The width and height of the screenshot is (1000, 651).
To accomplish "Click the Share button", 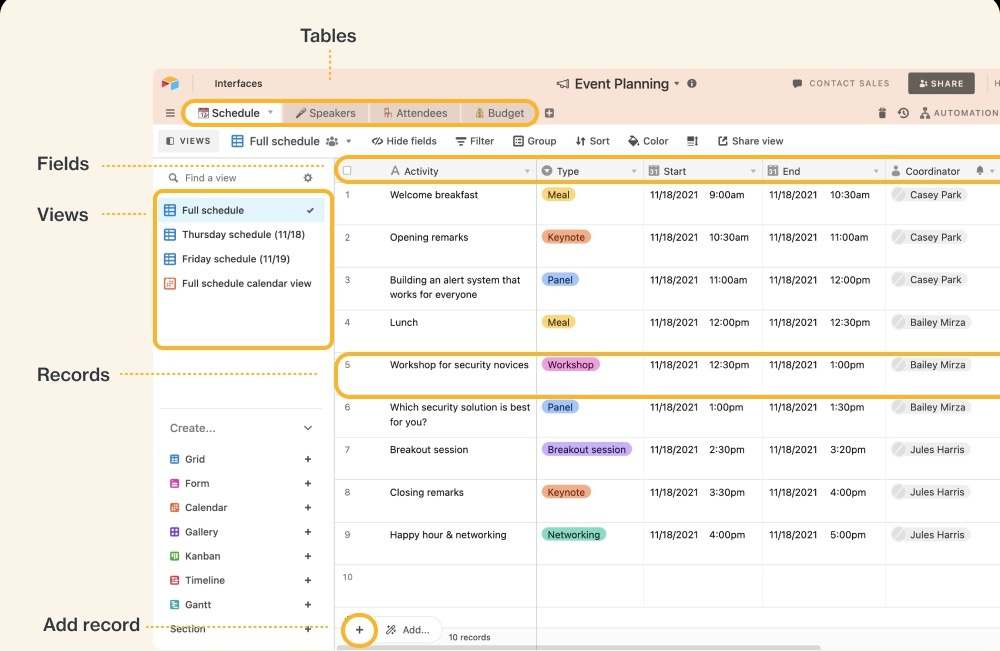I will (941, 84).
